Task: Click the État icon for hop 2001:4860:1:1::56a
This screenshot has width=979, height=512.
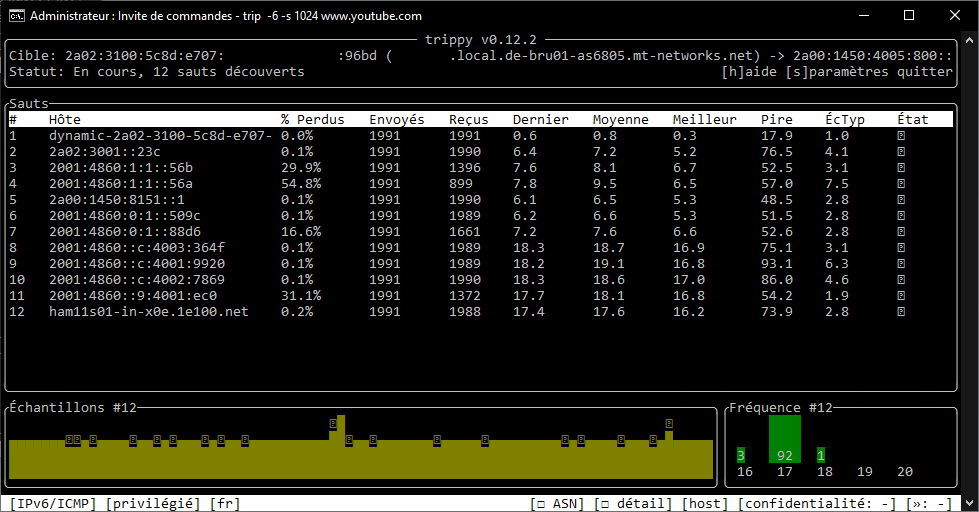Action: click(x=901, y=184)
